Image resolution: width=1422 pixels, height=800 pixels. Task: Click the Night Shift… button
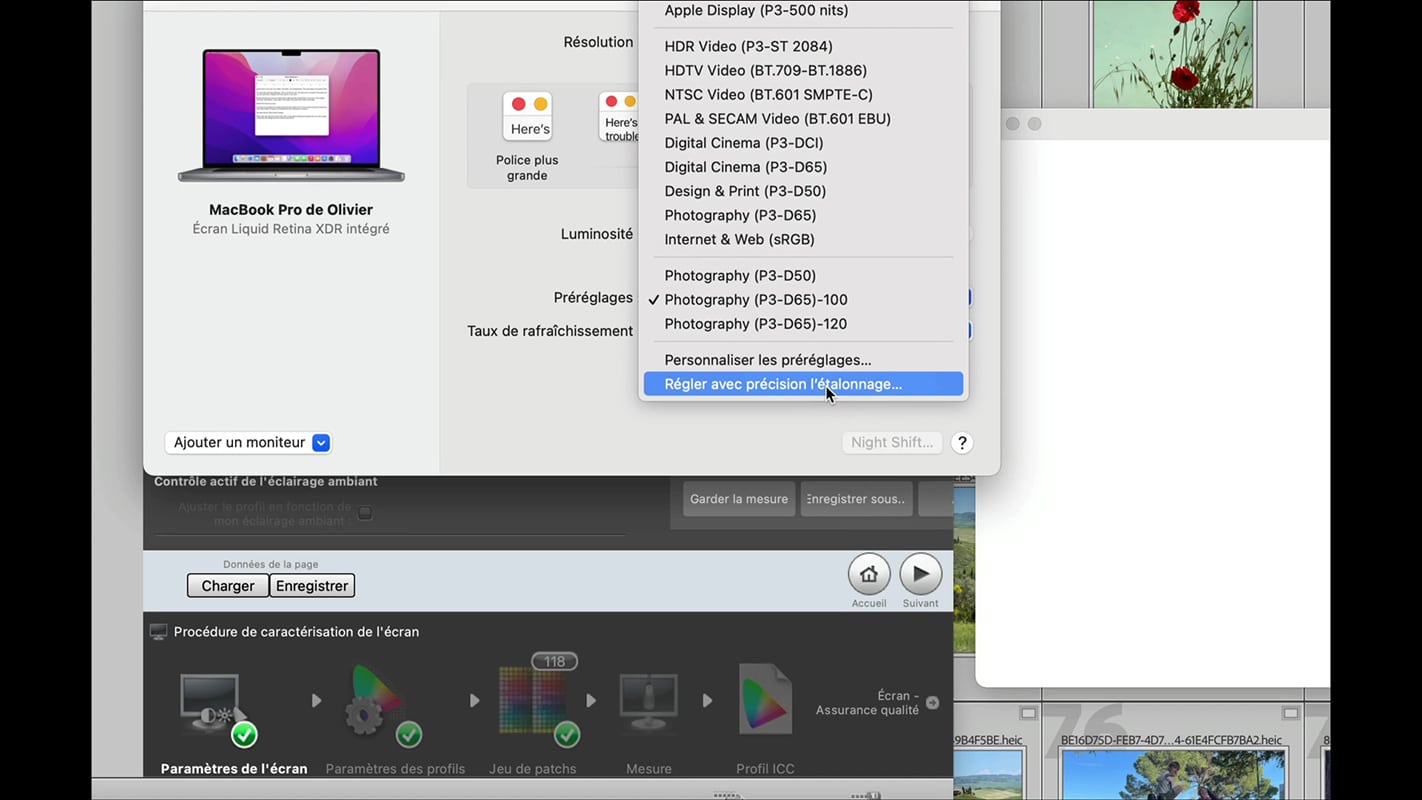(x=892, y=442)
